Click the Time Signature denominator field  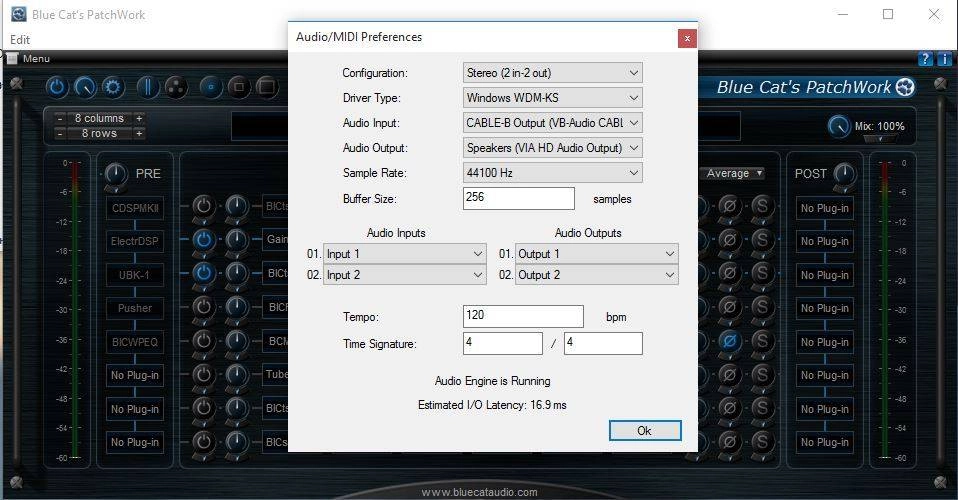click(x=603, y=343)
